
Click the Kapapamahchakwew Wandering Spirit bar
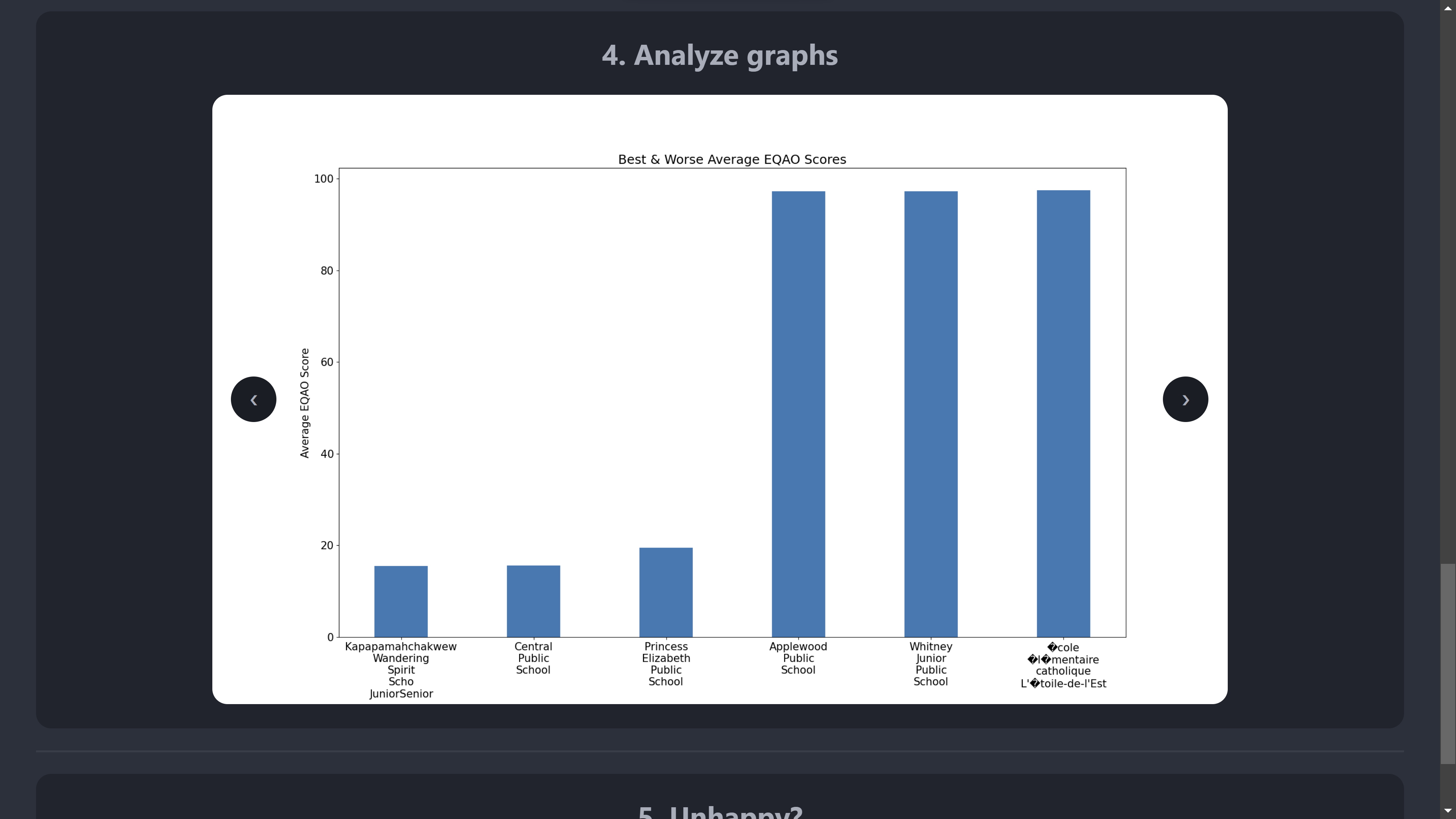401,601
